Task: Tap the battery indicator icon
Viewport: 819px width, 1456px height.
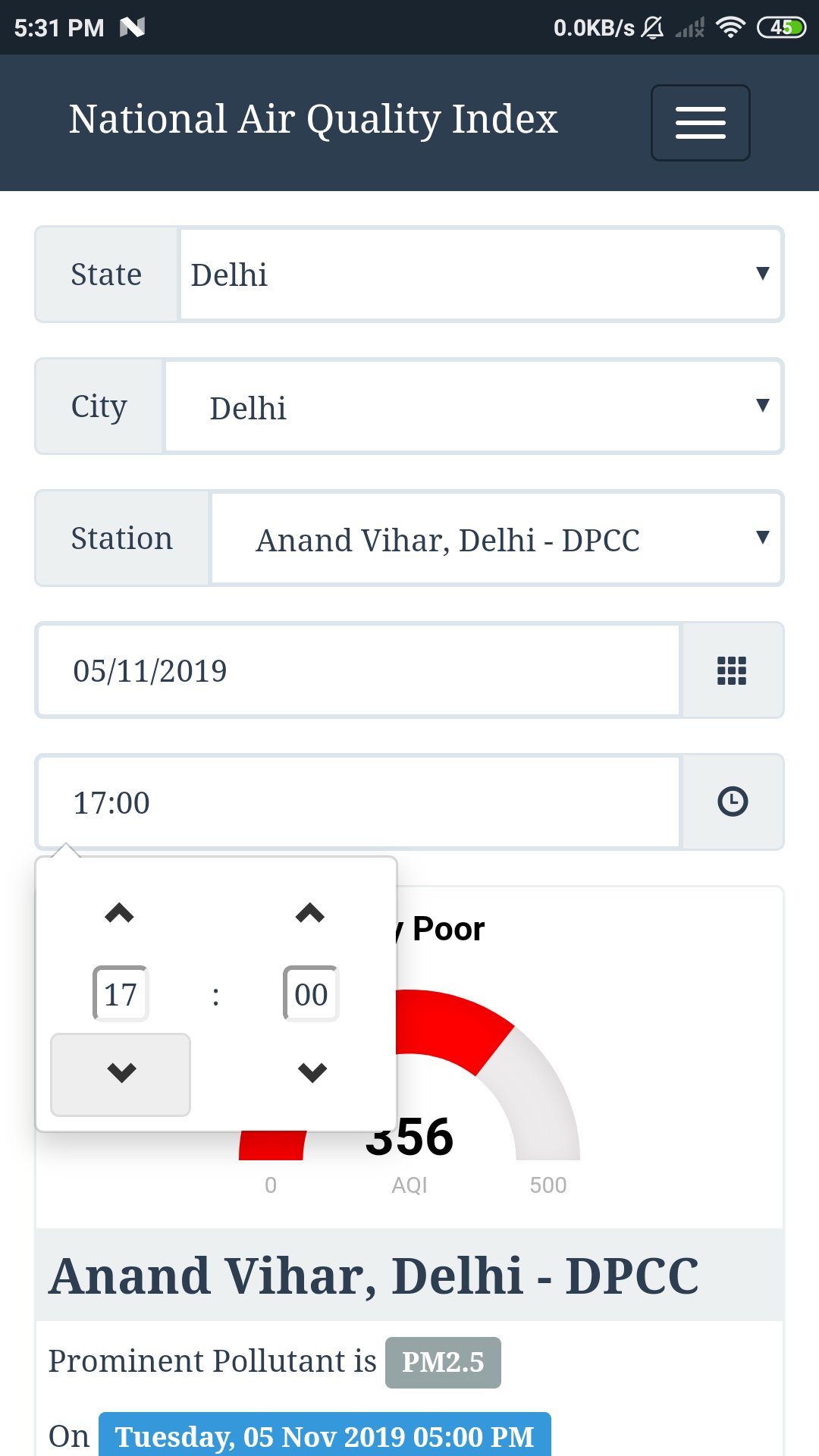Action: pyautogui.click(x=781, y=28)
